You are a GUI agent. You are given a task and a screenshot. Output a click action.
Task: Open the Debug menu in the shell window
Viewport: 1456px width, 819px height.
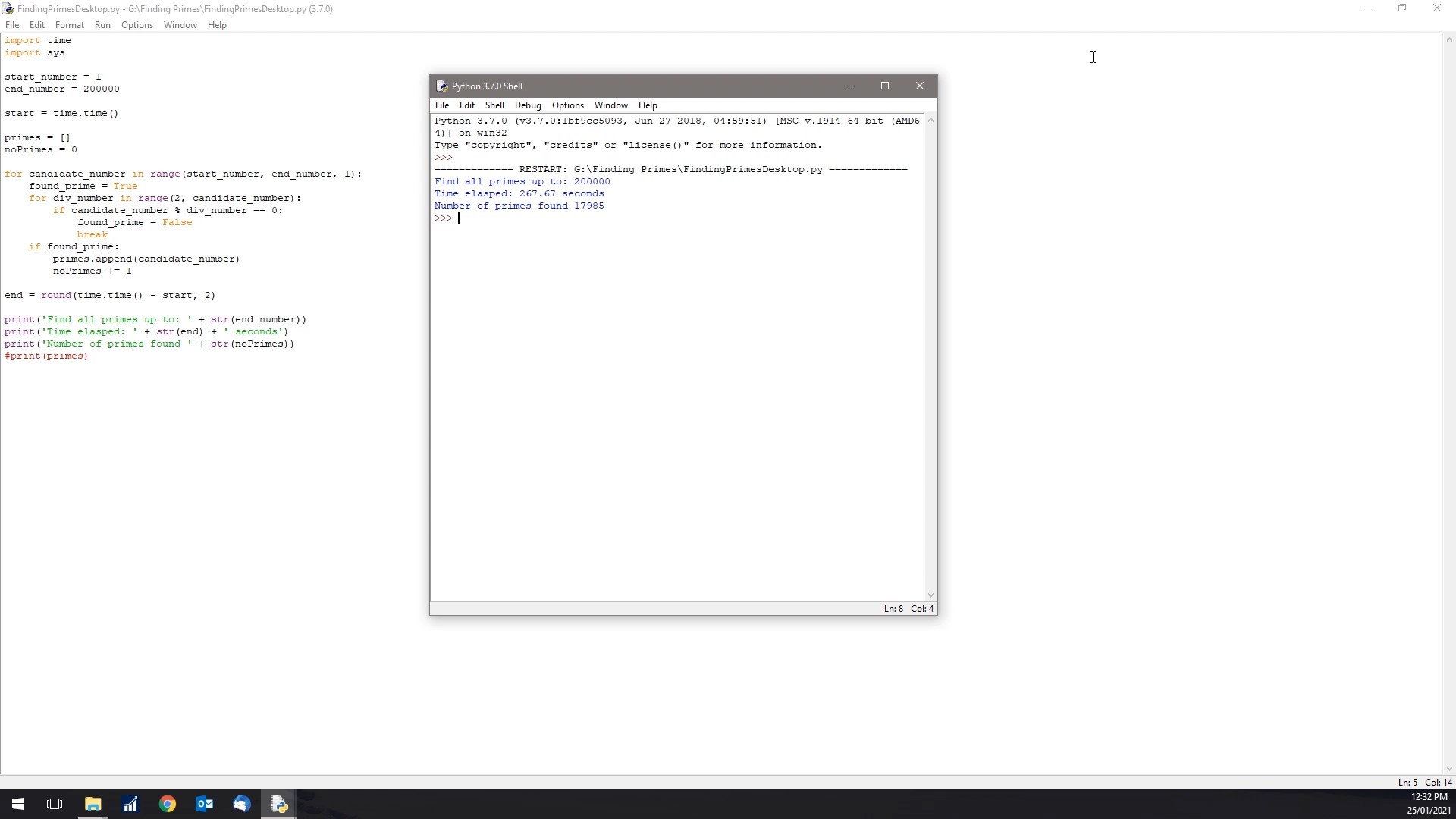pyautogui.click(x=528, y=105)
